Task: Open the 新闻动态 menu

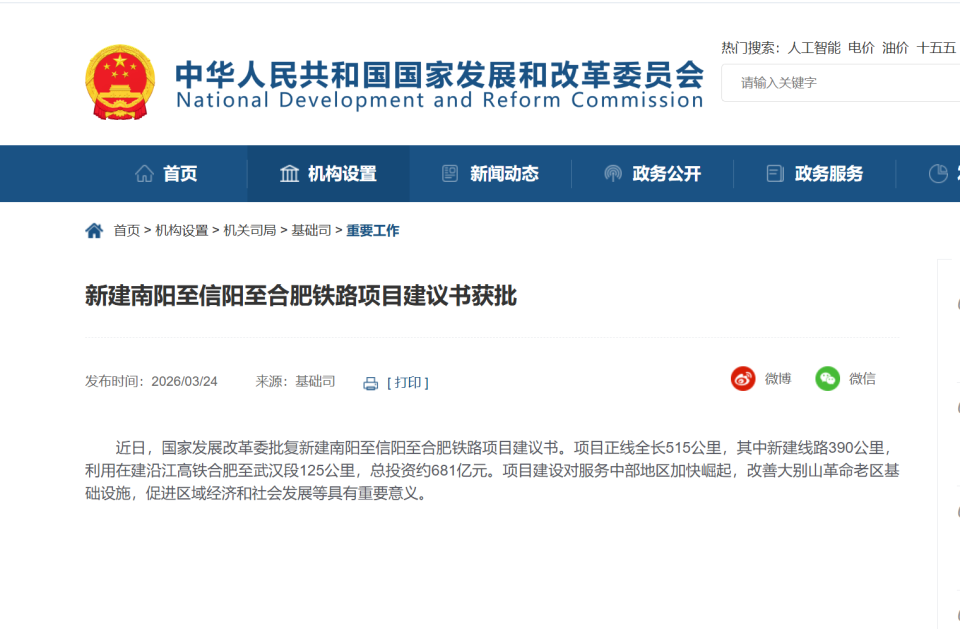Action: coord(507,173)
